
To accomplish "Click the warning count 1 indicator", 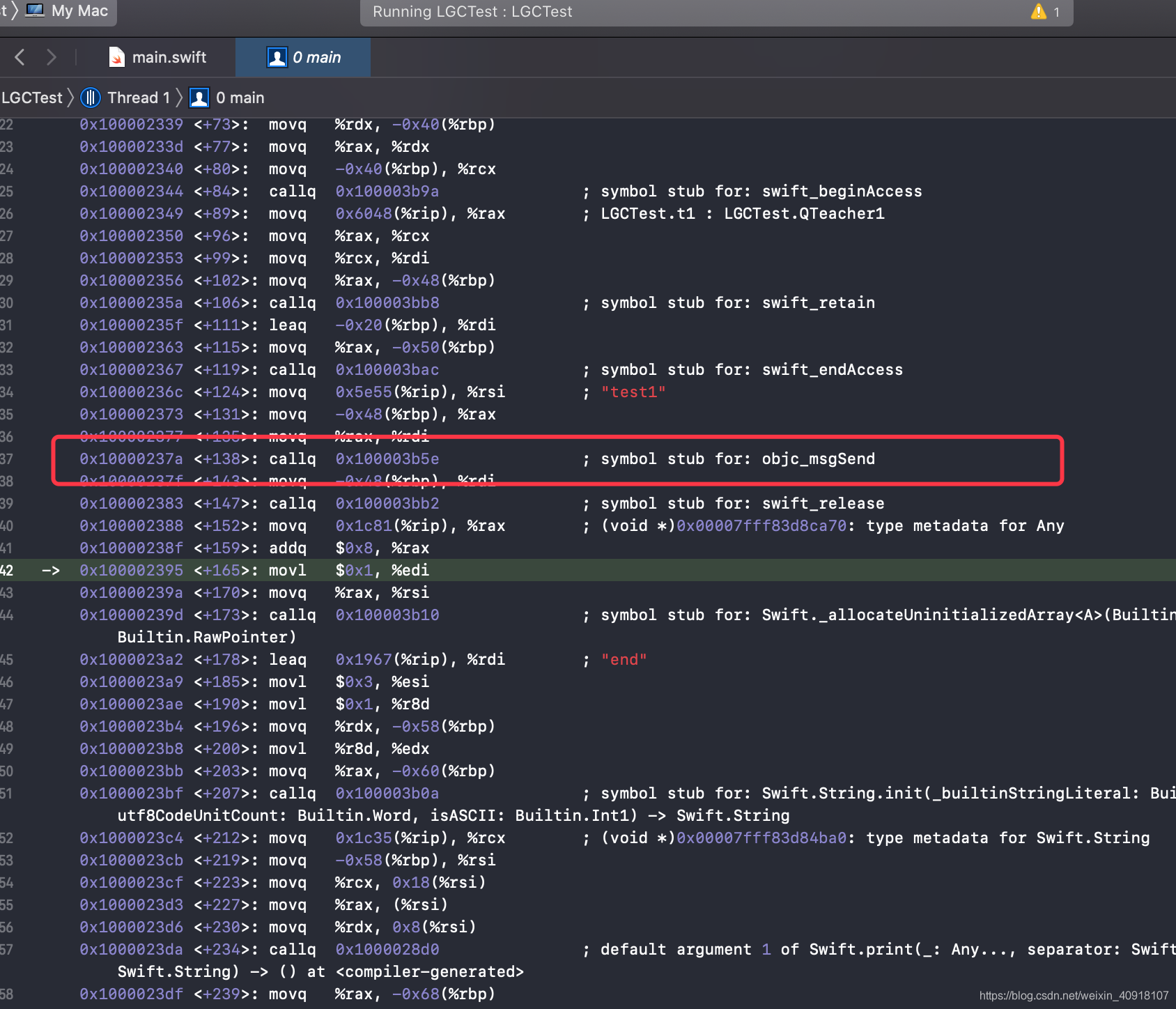I will click(1056, 12).
